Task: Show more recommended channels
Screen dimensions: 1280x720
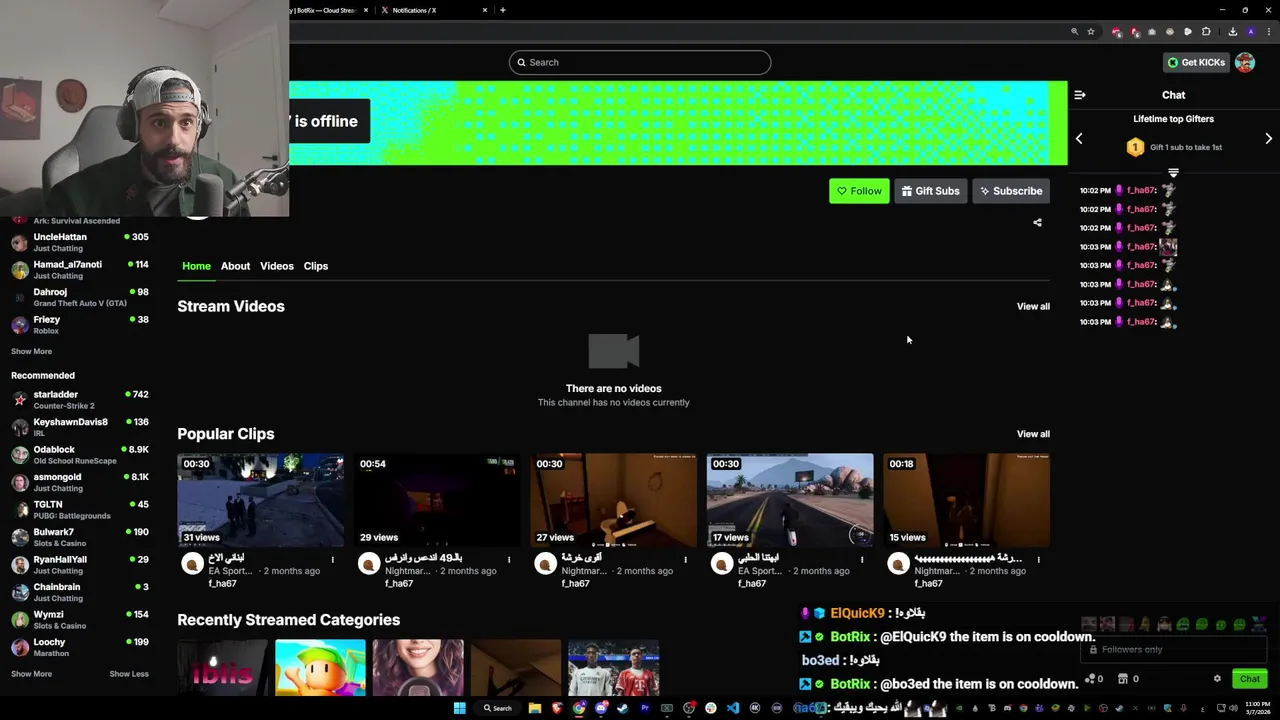Action: pyautogui.click(x=31, y=674)
